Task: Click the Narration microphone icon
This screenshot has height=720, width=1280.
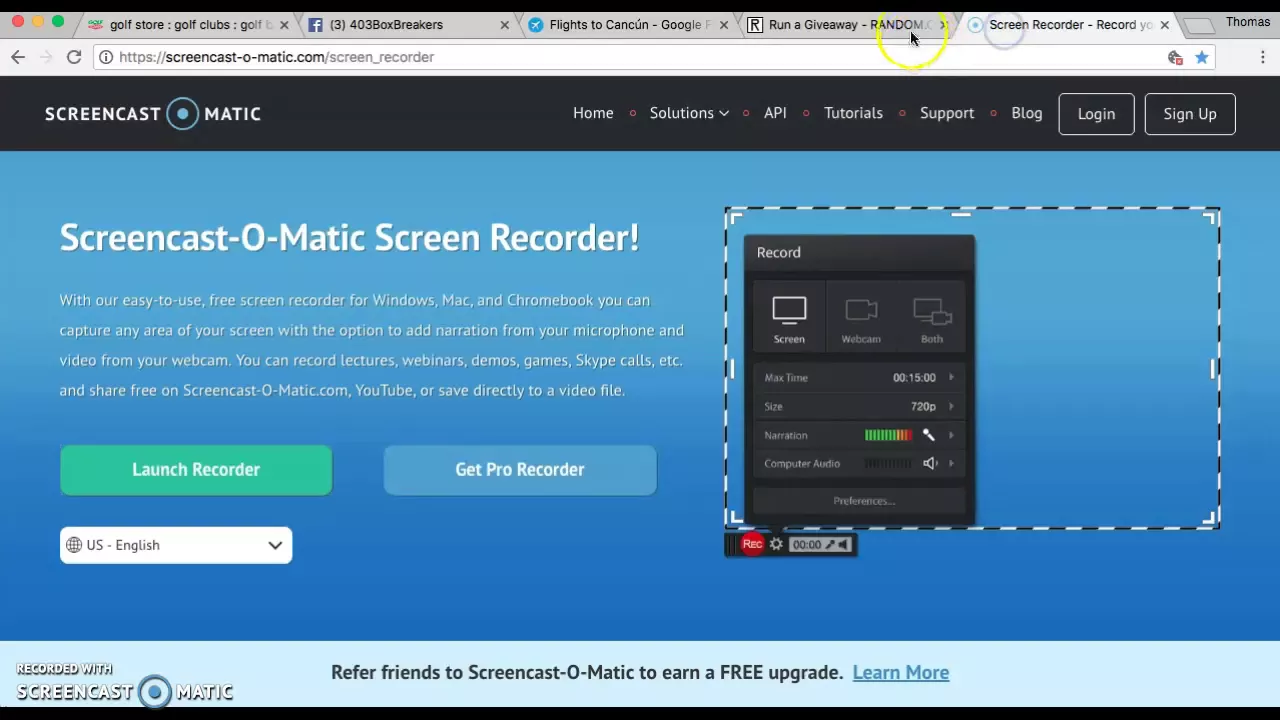Action: [x=928, y=435]
